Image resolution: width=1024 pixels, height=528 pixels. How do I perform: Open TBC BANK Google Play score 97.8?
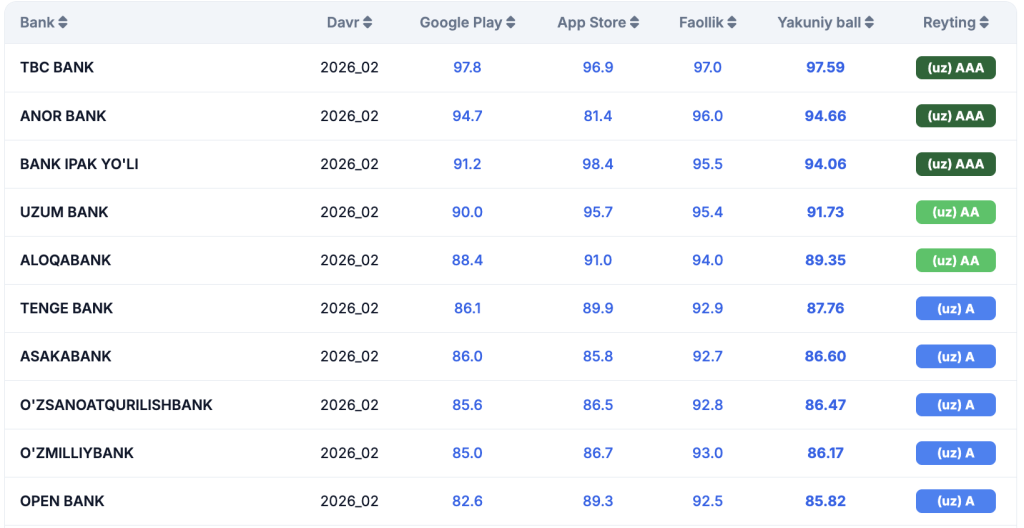[467, 68]
